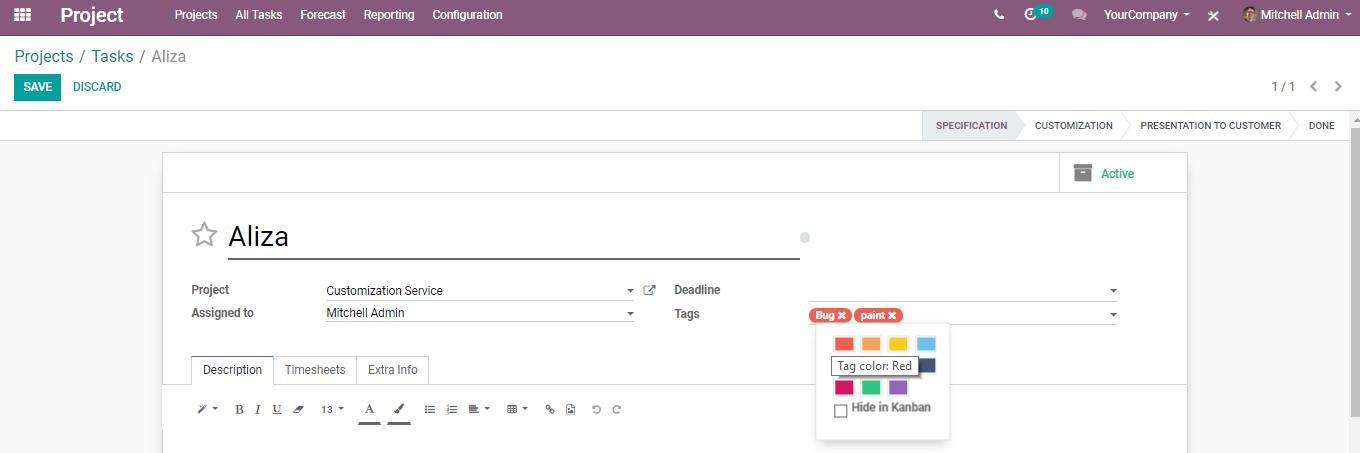Image resolution: width=1360 pixels, height=453 pixels.
Task: Click the kanban state grey dot
Action: click(805, 237)
